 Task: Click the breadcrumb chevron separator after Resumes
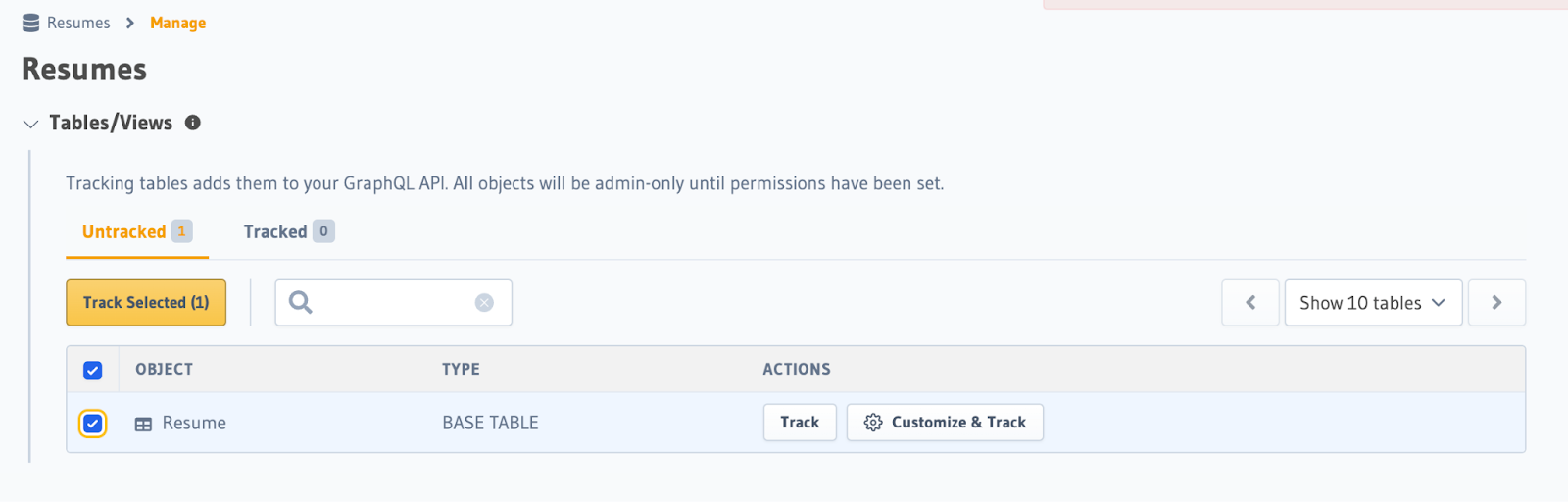(x=130, y=23)
